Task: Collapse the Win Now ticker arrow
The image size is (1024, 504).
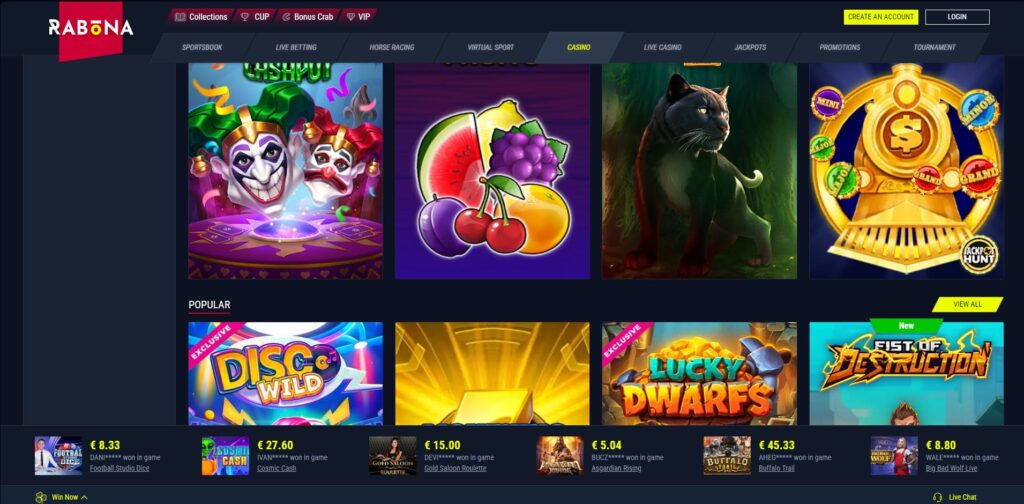Action: point(84,497)
